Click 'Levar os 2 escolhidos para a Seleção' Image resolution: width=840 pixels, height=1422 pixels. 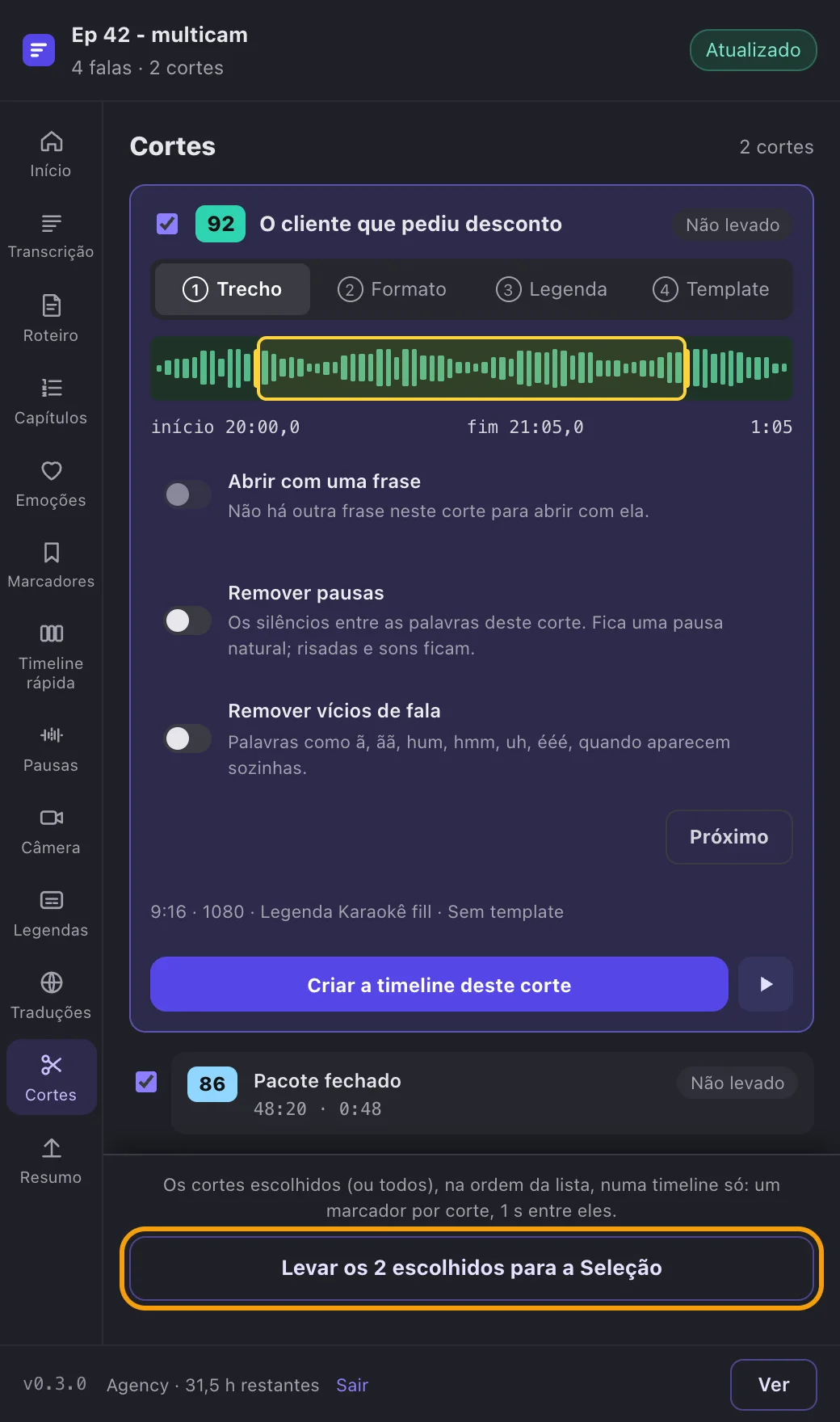[472, 1268]
